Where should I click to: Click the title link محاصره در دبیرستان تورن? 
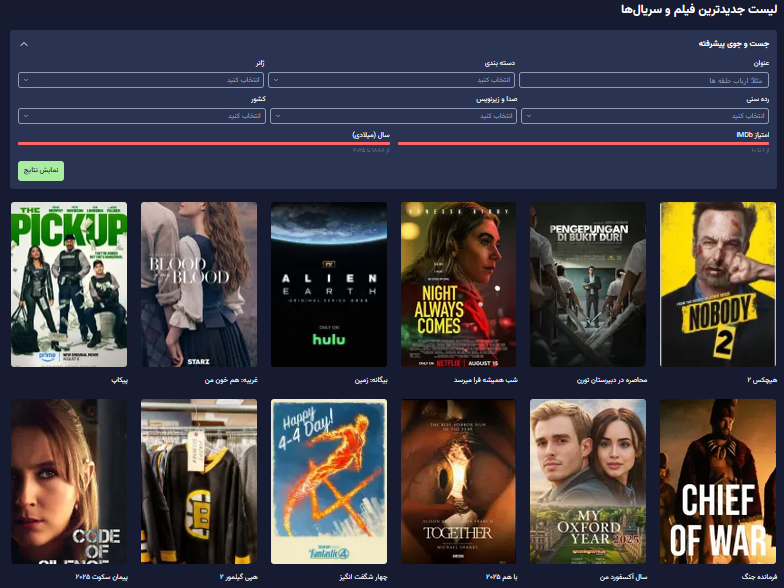point(612,380)
